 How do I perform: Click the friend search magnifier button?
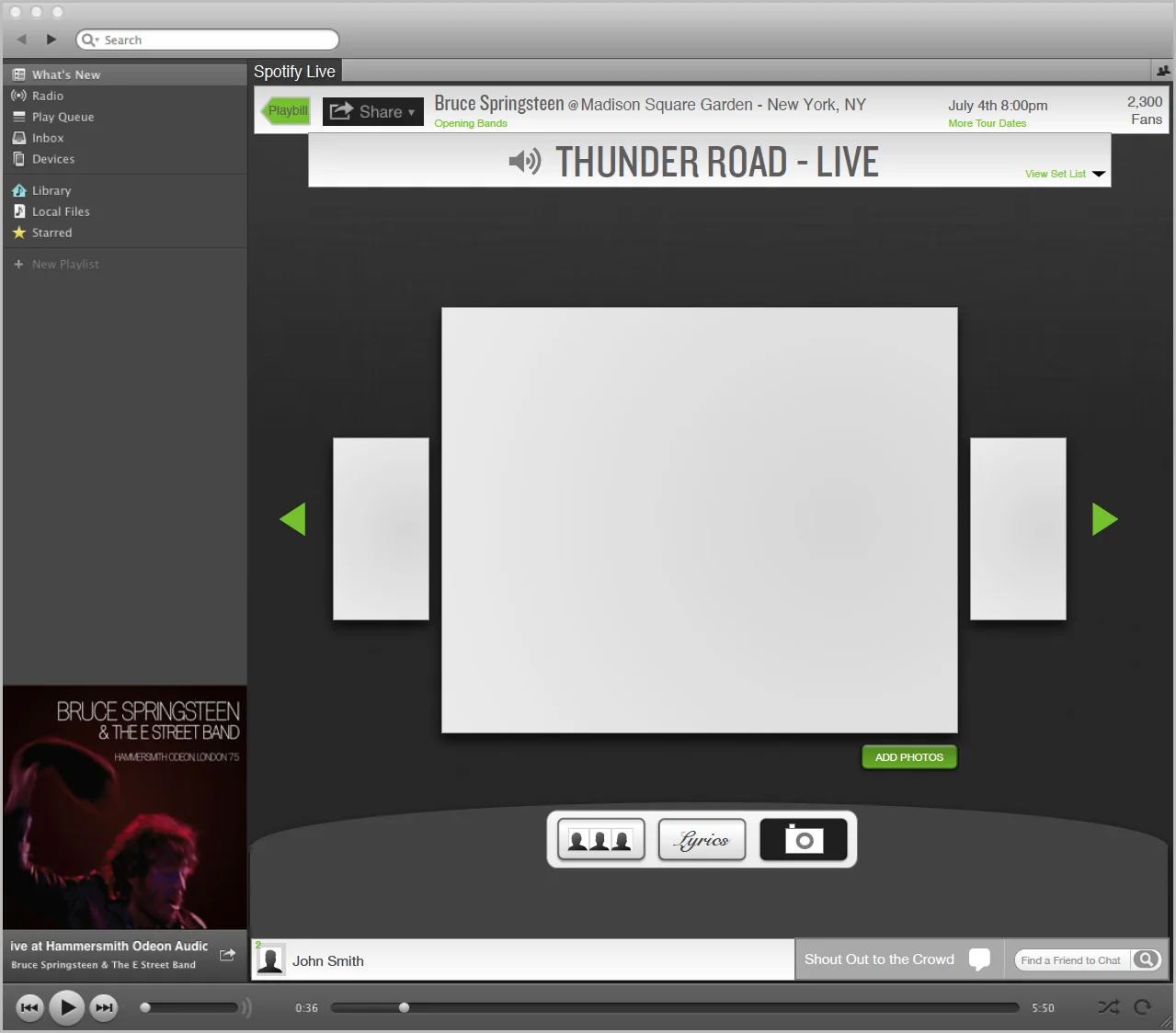click(1146, 959)
